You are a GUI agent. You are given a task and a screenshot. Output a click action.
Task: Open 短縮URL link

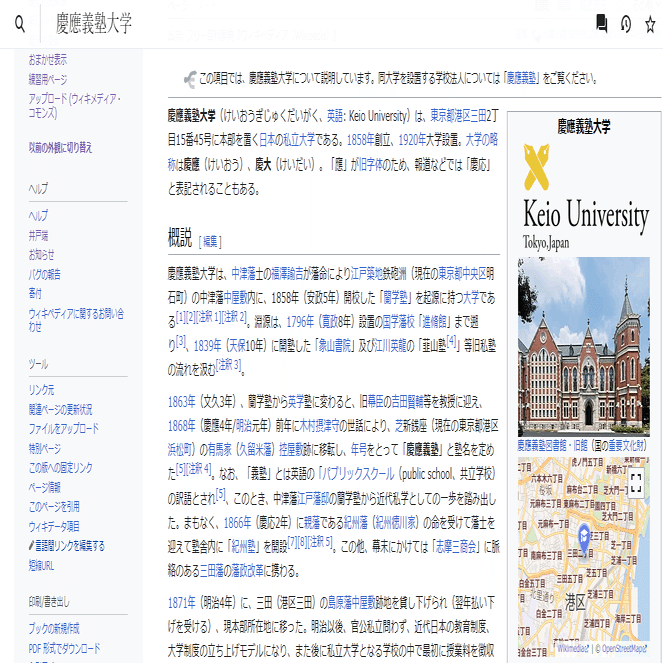coord(41,565)
